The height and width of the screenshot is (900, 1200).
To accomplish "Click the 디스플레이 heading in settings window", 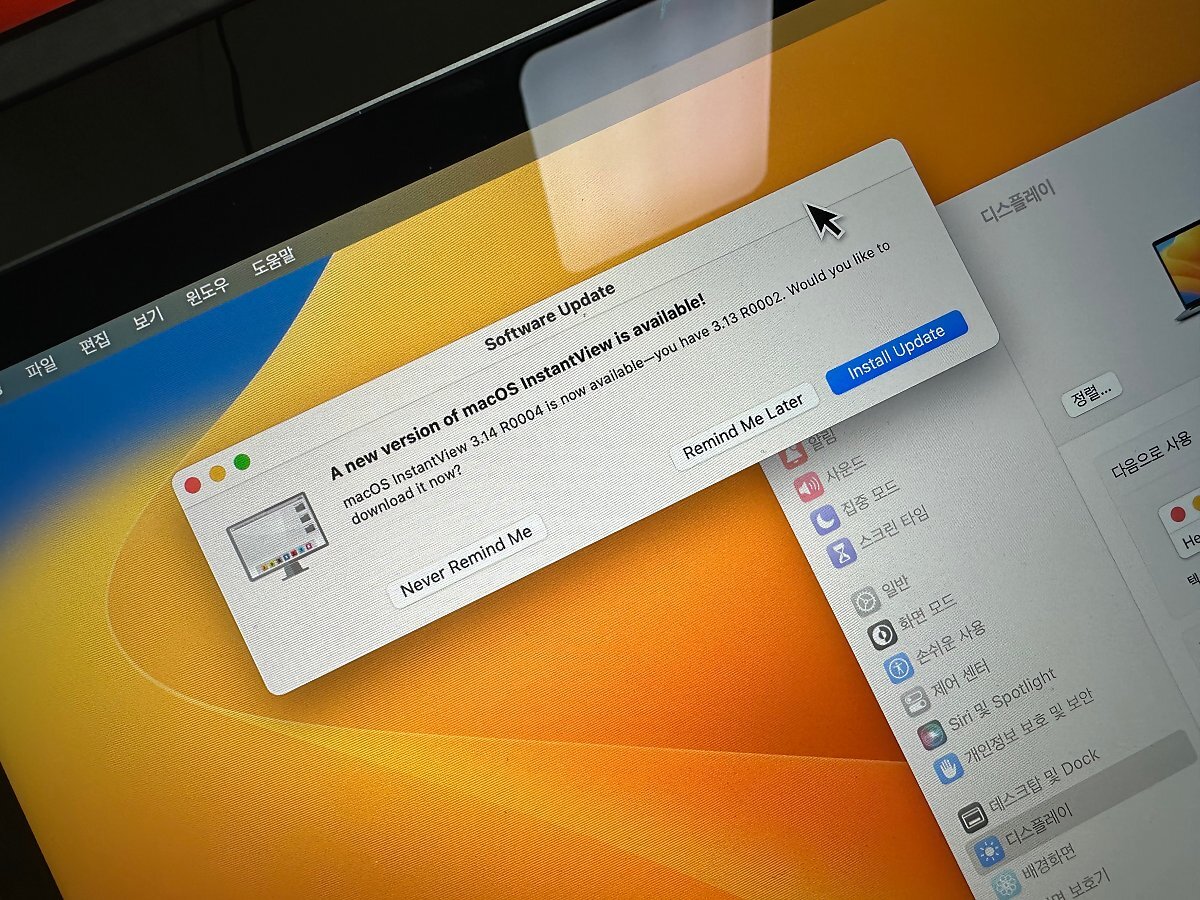I will (x=1018, y=200).
